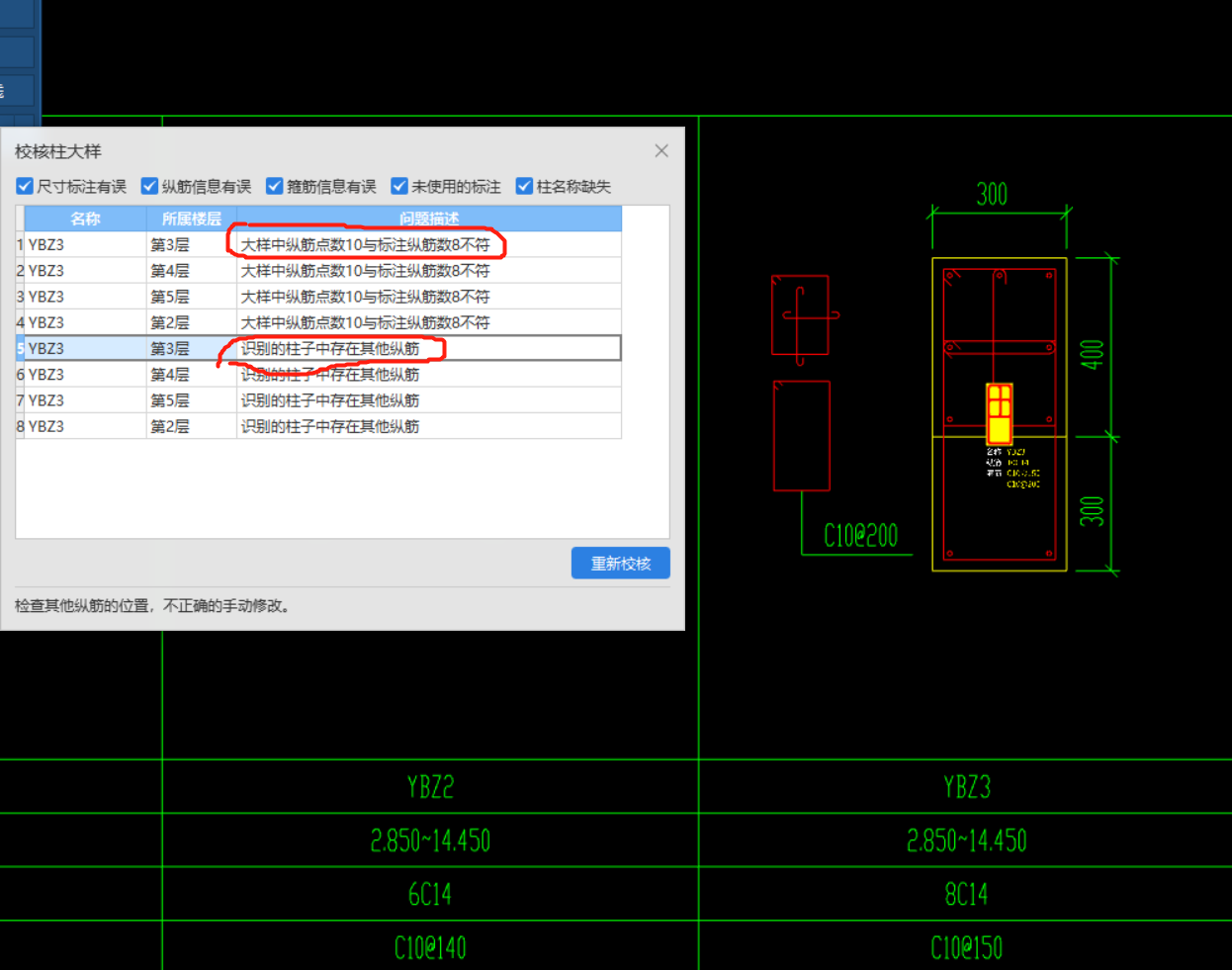Click 第4层 floor cell in row 2
The image size is (1232, 970).
point(192,270)
